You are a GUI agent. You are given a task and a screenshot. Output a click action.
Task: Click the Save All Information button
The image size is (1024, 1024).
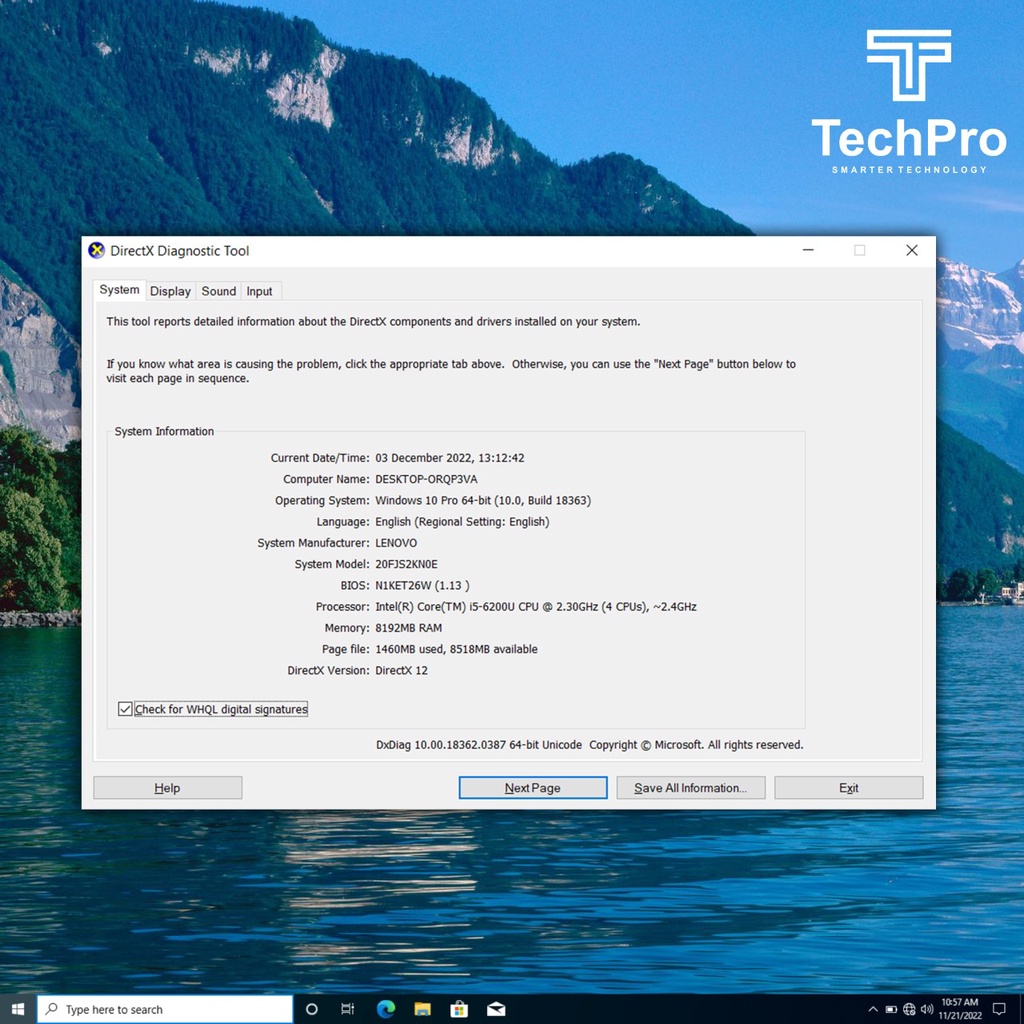pyautogui.click(x=690, y=788)
